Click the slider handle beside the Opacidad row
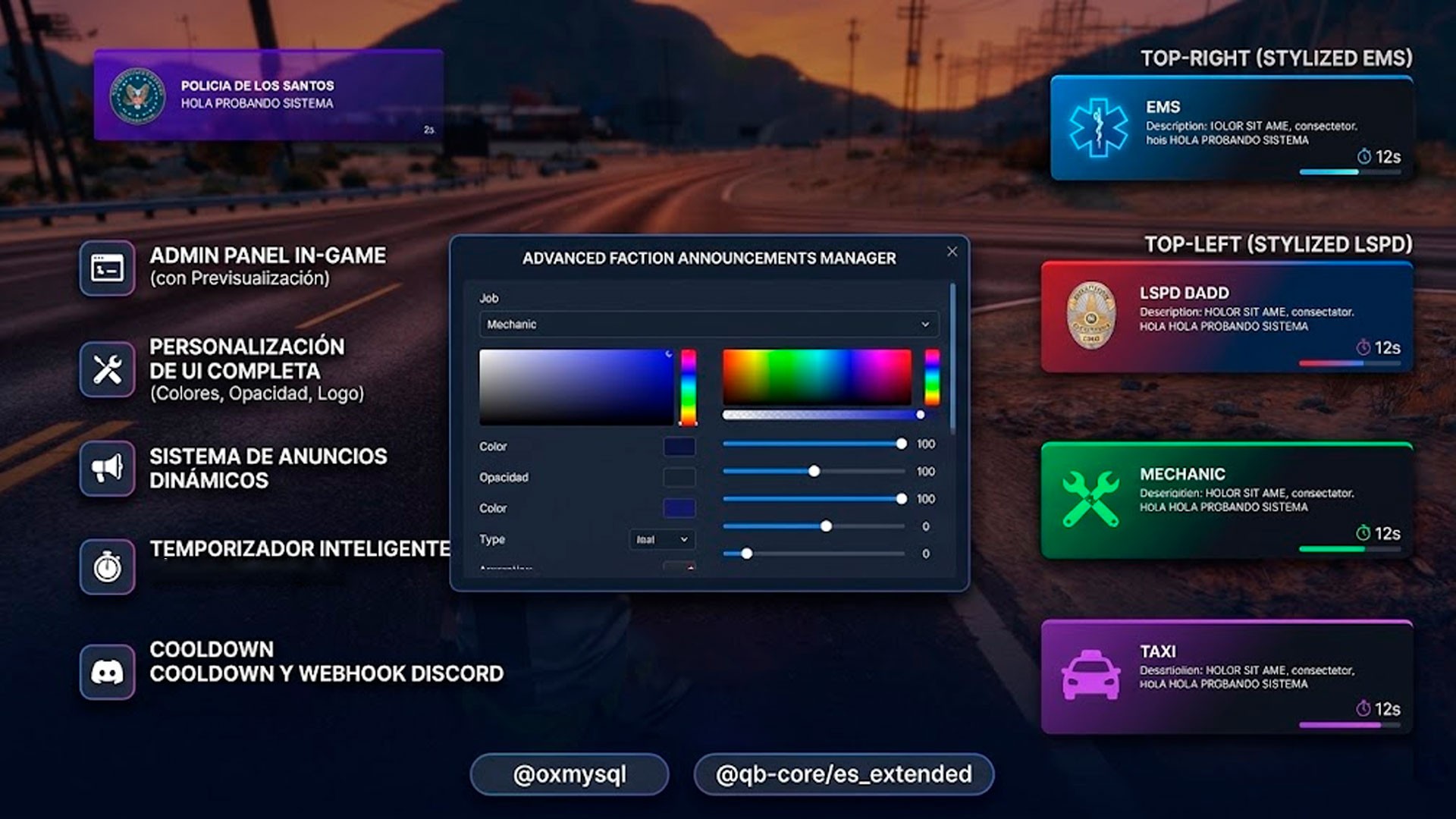1456x819 pixels. (x=814, y=471)
